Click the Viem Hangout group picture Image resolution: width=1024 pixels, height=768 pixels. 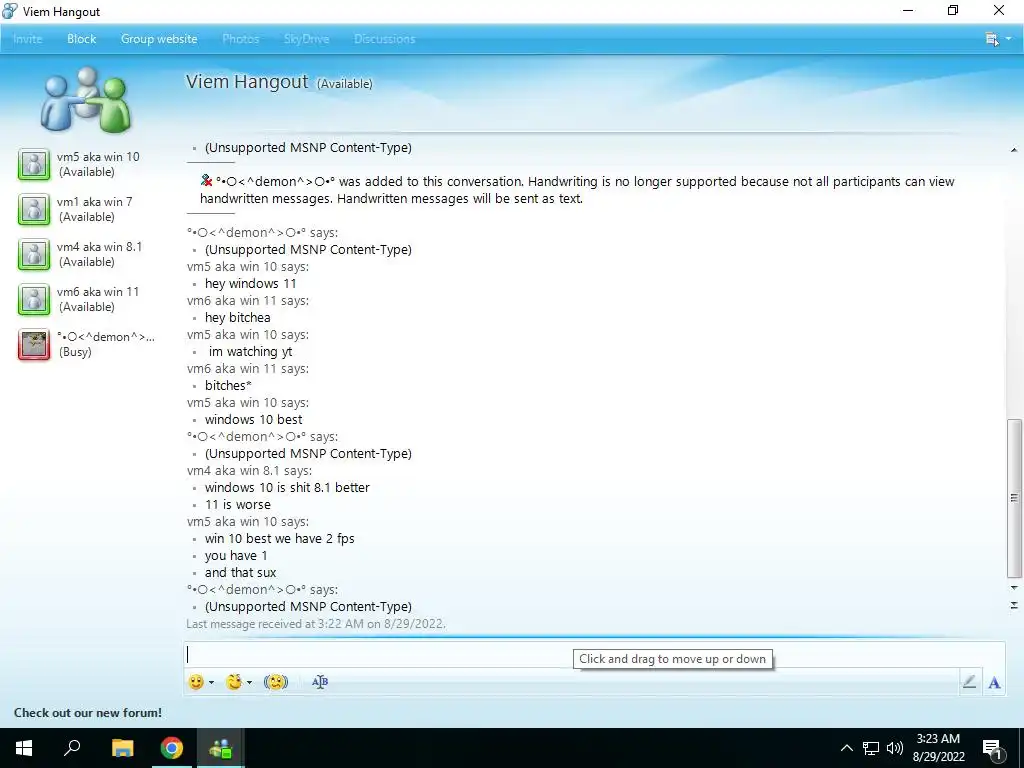tap(86, 99)
